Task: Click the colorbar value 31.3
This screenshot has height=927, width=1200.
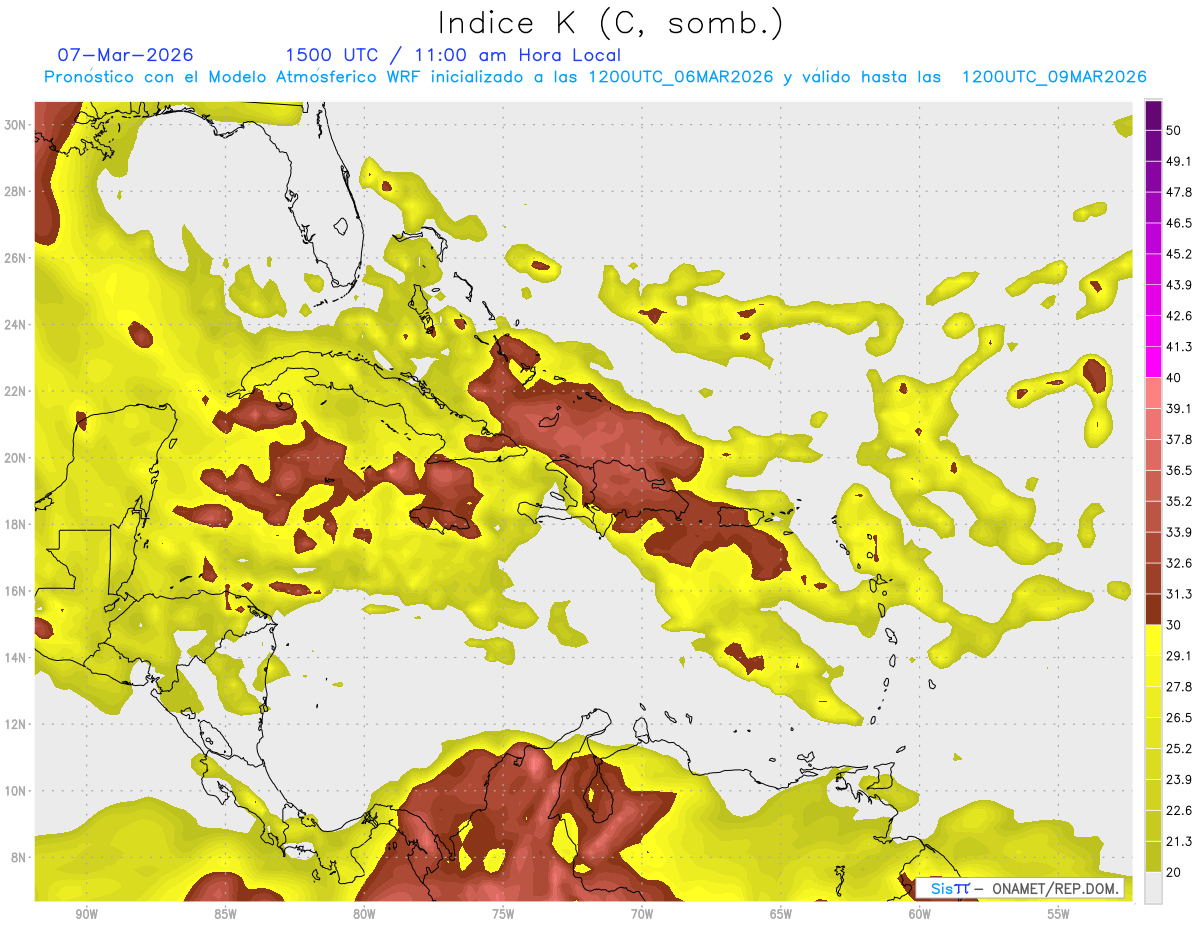Action: point(1179,594)
